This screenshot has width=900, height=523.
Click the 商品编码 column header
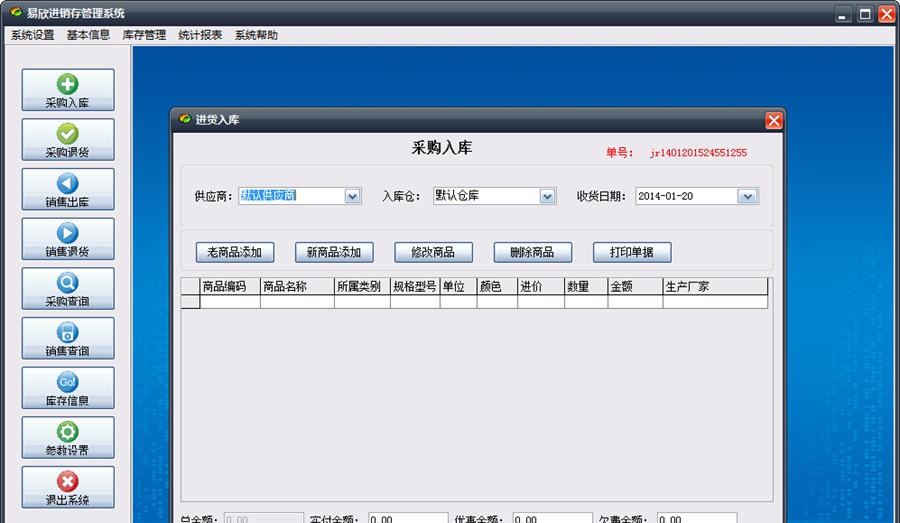click(230, 286)
